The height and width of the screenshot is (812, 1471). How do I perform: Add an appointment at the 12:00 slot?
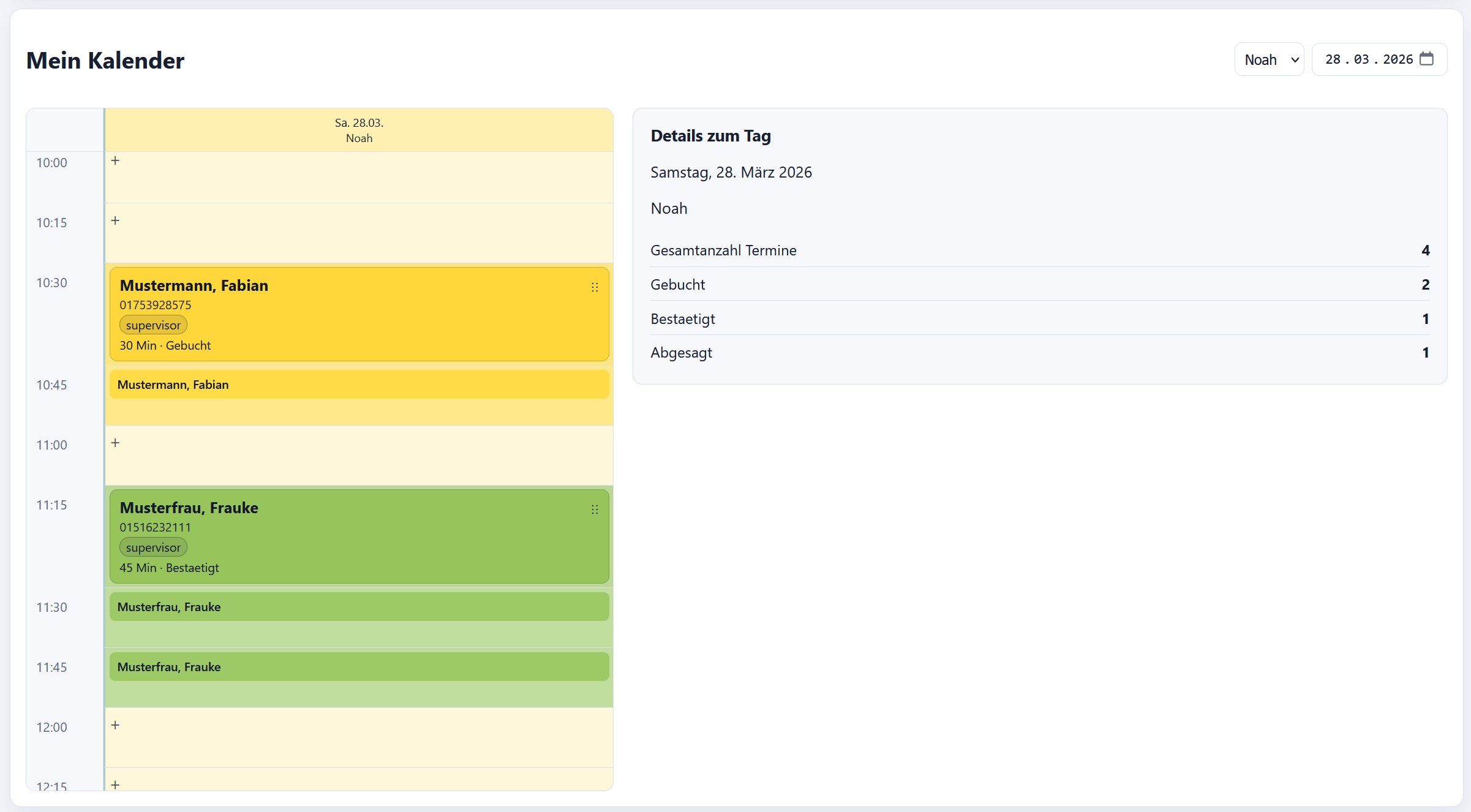tap(115, 726)
